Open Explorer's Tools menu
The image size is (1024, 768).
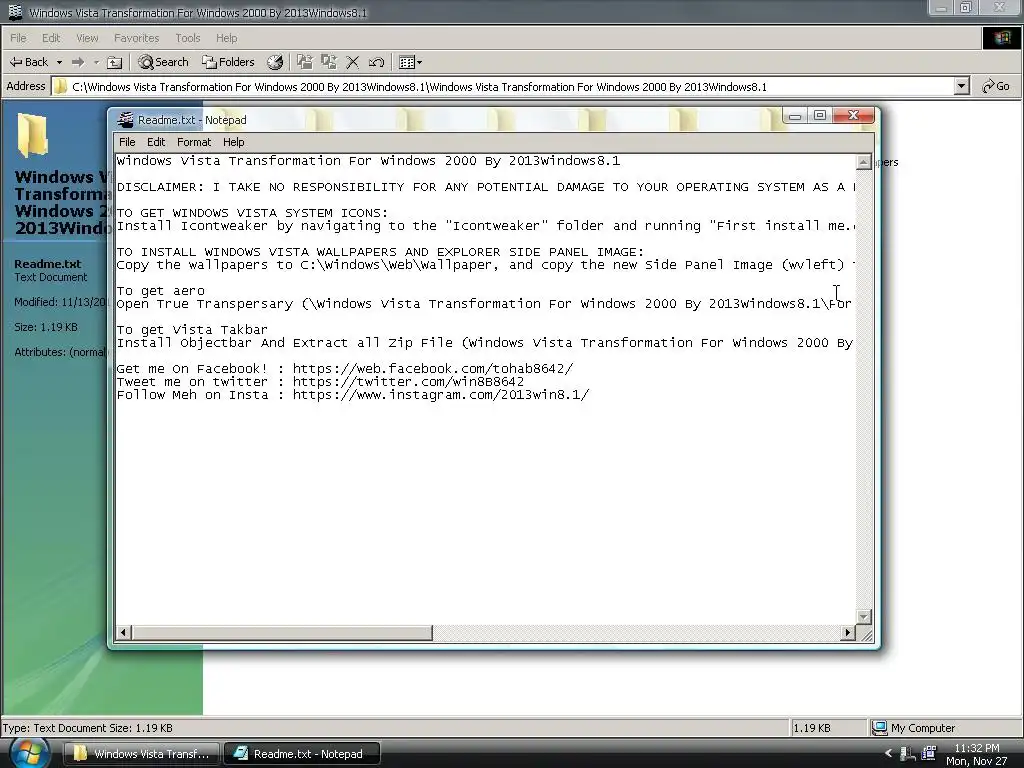coord(187,38)
